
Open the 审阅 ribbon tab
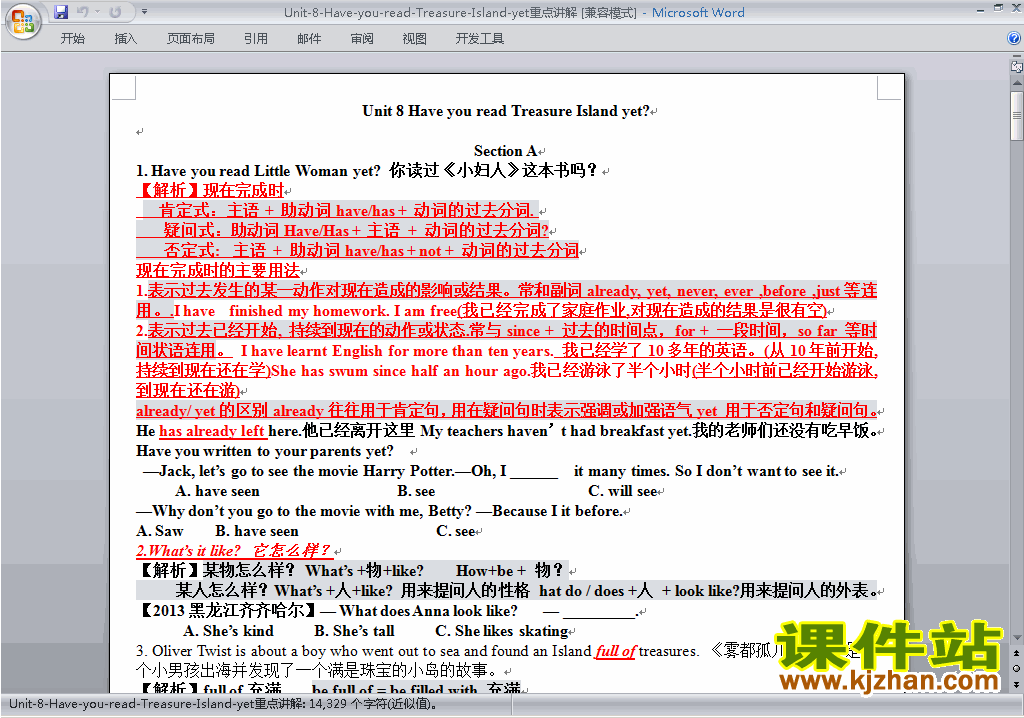[x=362, y=39]
